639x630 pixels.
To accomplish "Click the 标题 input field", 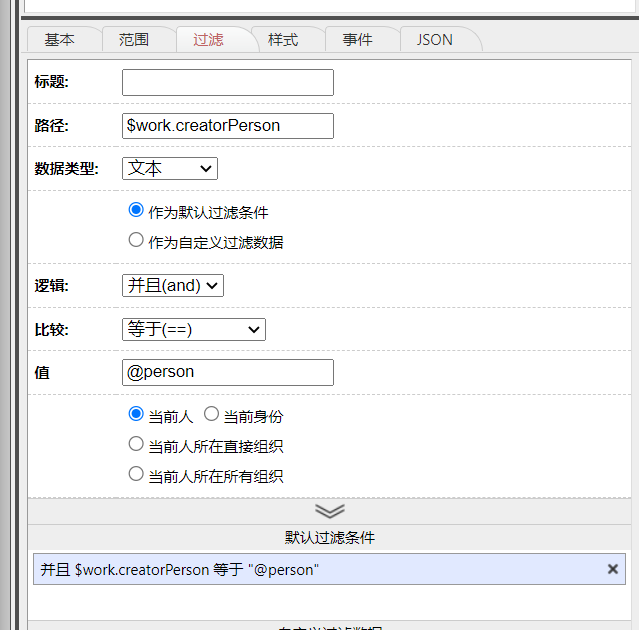I will [x=228, y=82].
